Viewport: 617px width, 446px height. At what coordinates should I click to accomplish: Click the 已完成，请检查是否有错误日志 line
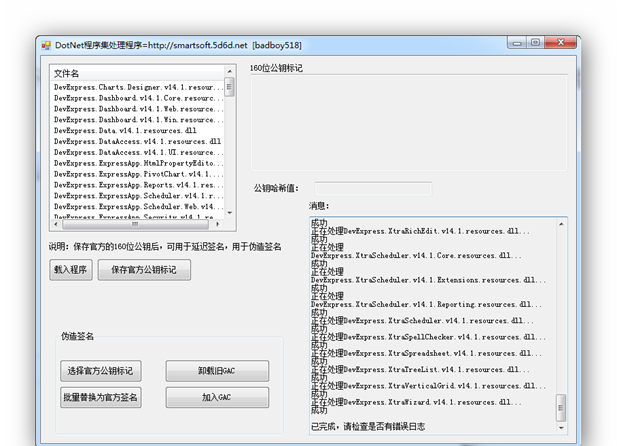[368, 427]
